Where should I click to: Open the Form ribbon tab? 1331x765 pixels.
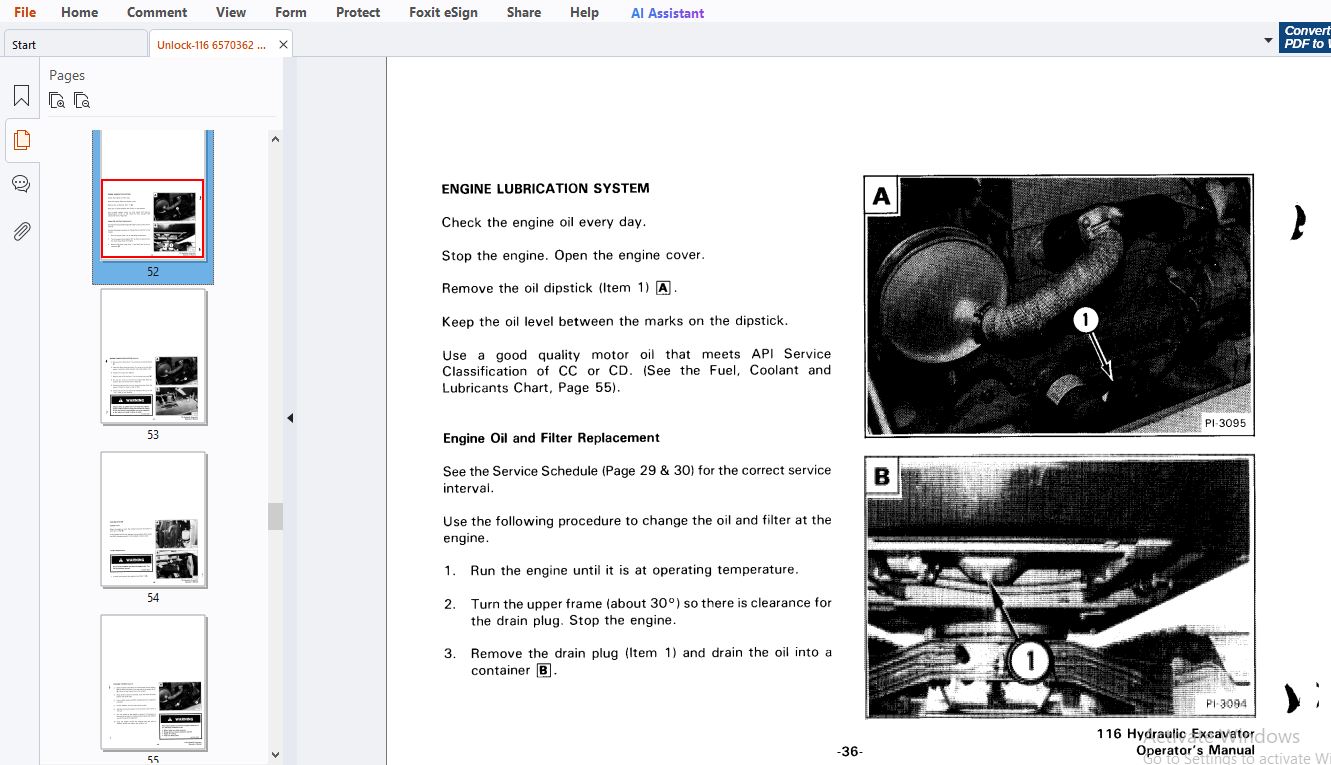[291, 12]
